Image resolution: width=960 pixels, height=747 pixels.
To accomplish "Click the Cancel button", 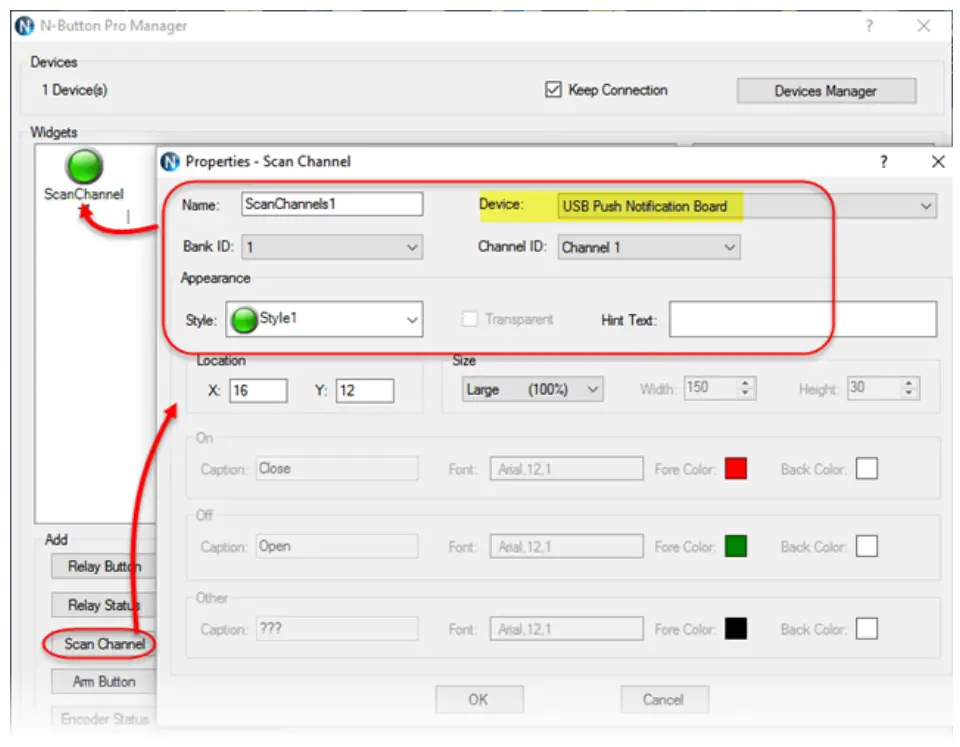I will [664, 699].
